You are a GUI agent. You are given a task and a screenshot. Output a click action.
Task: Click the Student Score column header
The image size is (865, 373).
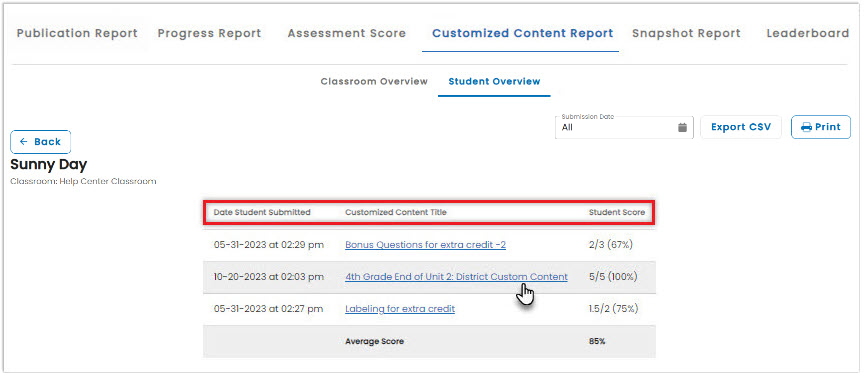pos(617,212)
